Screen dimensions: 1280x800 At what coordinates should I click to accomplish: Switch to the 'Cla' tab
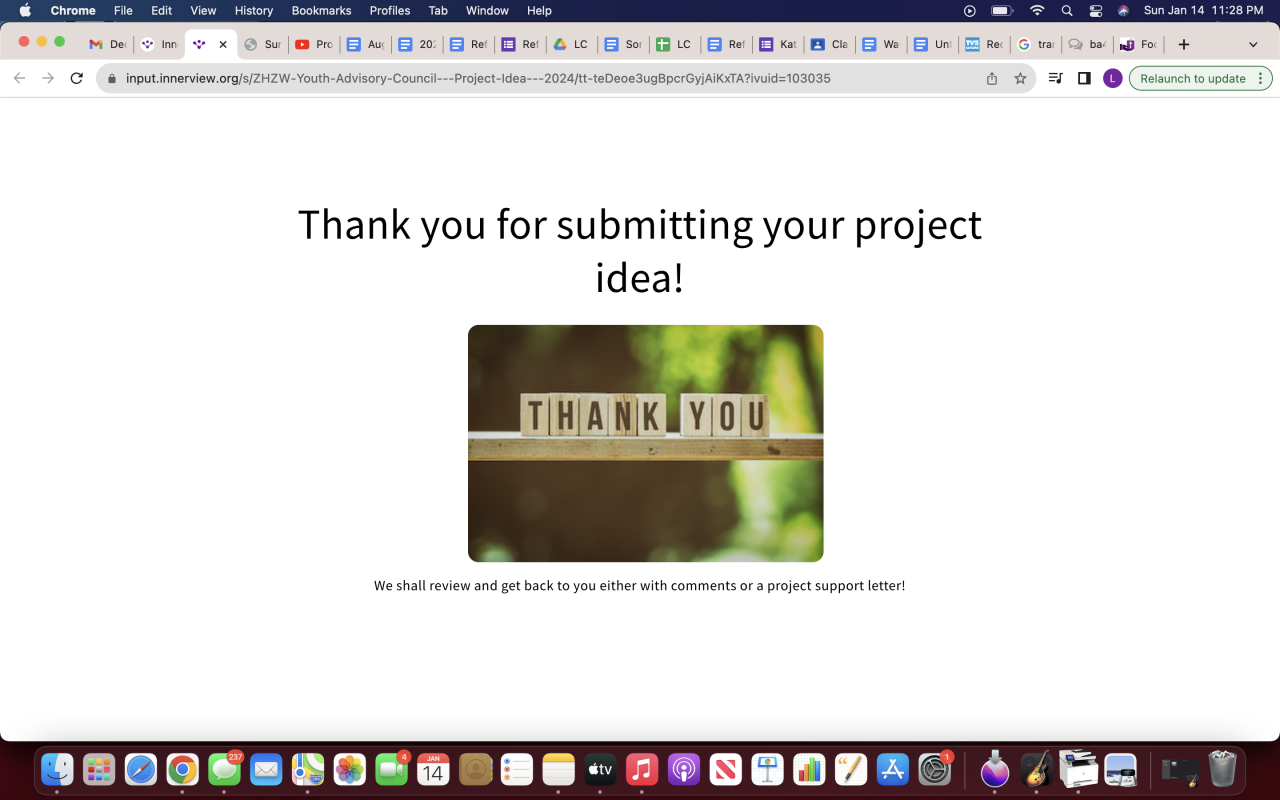[828, 44]
